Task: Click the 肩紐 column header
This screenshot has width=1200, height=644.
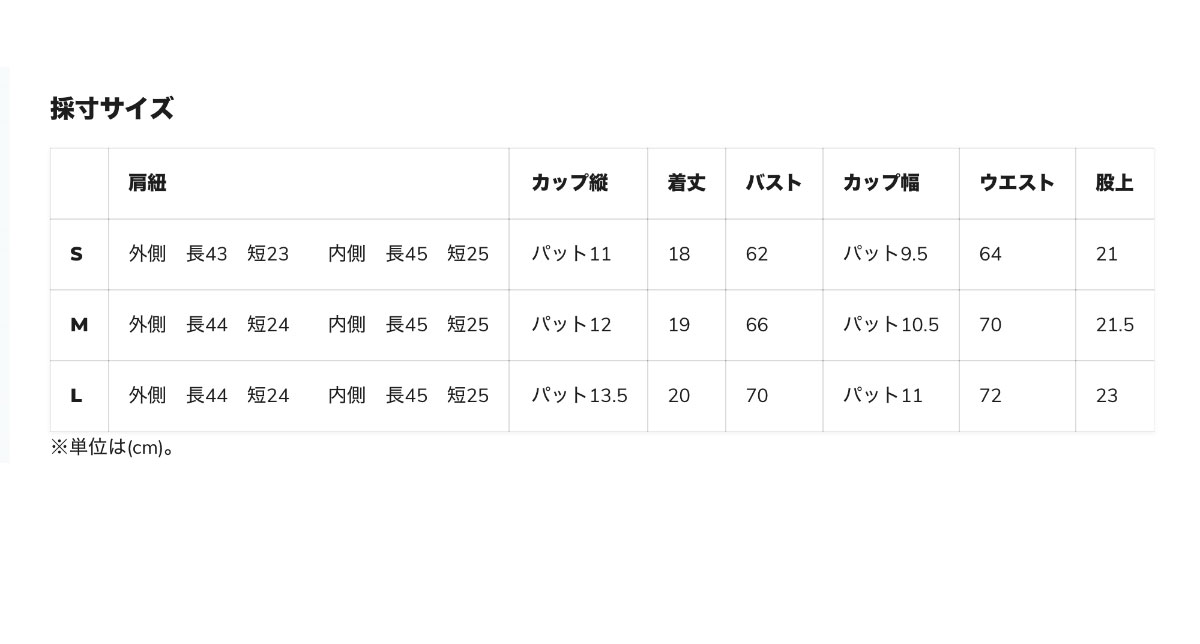Action: pyautogui.click(x=147, y=183)
